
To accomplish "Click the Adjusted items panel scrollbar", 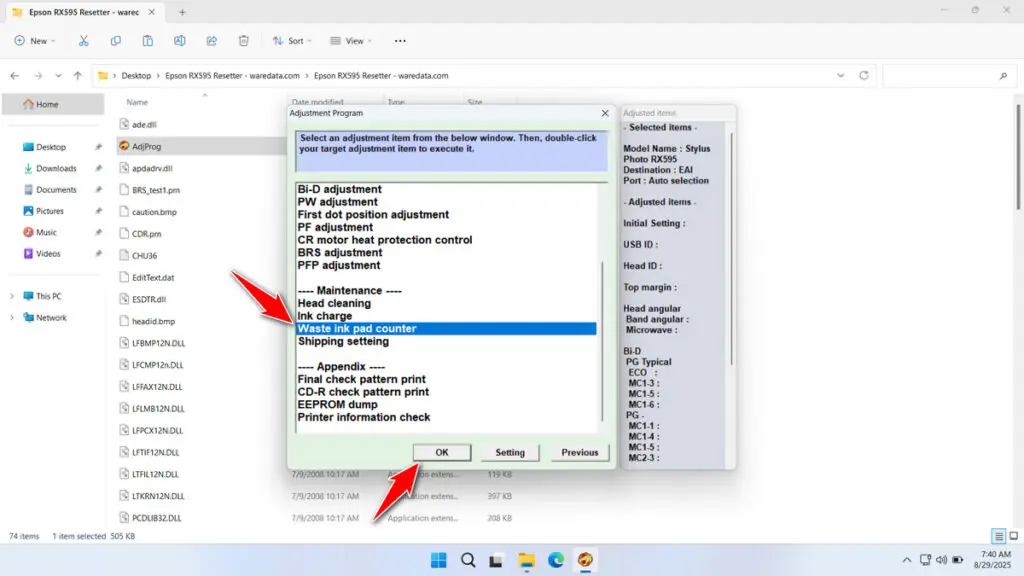I will (x=731, y=248).
